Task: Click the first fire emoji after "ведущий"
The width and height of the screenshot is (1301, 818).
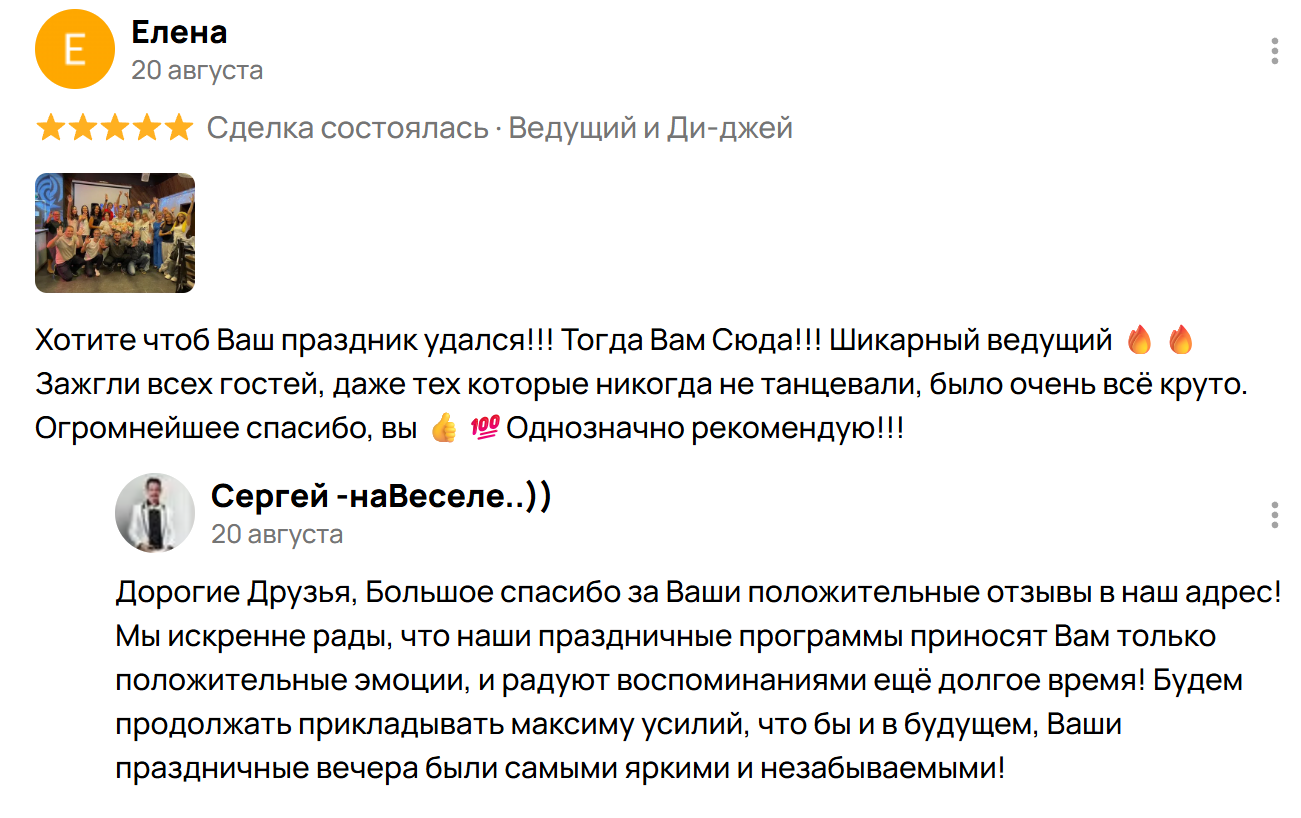Action: (x=1139, y=341)
